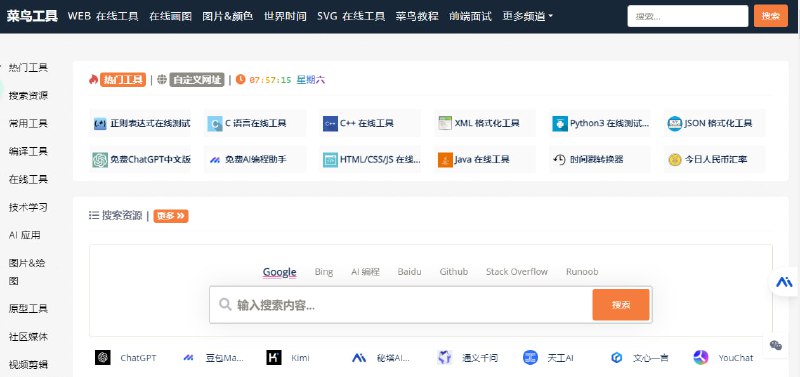Viewport: 800px width, 377px height.
Task: Click the YouChat logo icon
Action: click(701, 358)
